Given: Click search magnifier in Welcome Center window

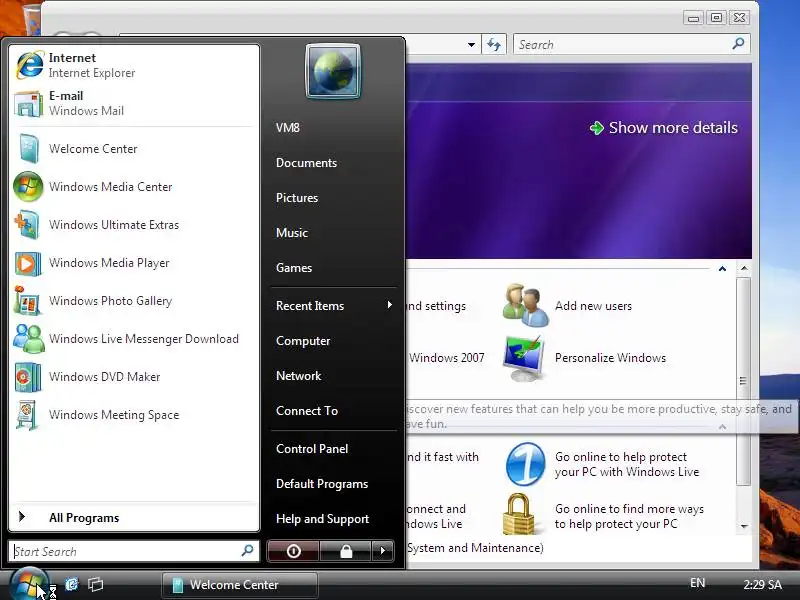Looking at the screenshot, I should pyautogui.click(x=738, y=44).
